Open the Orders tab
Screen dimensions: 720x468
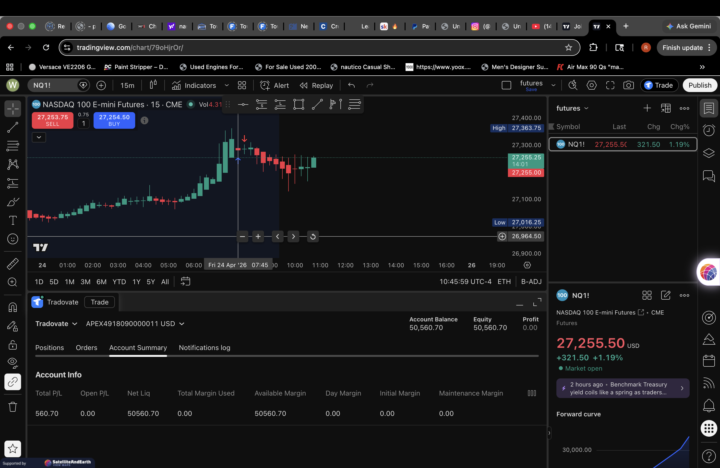(x=86, y=348)
